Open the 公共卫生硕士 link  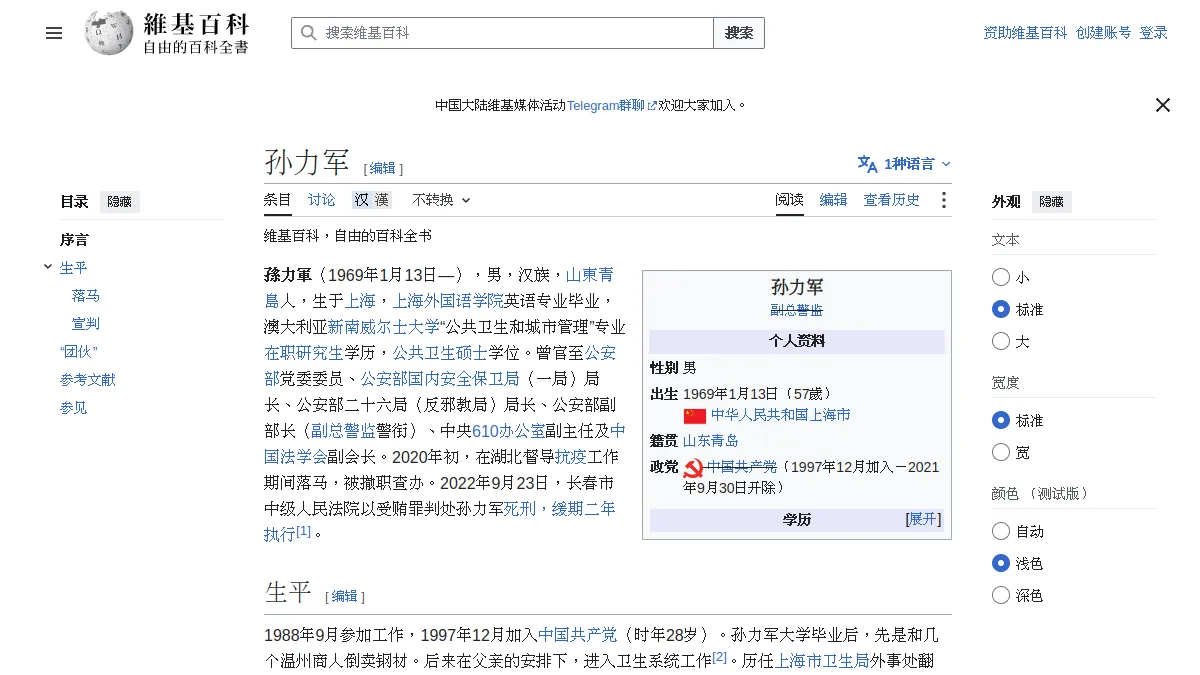[x=440, y=353]
